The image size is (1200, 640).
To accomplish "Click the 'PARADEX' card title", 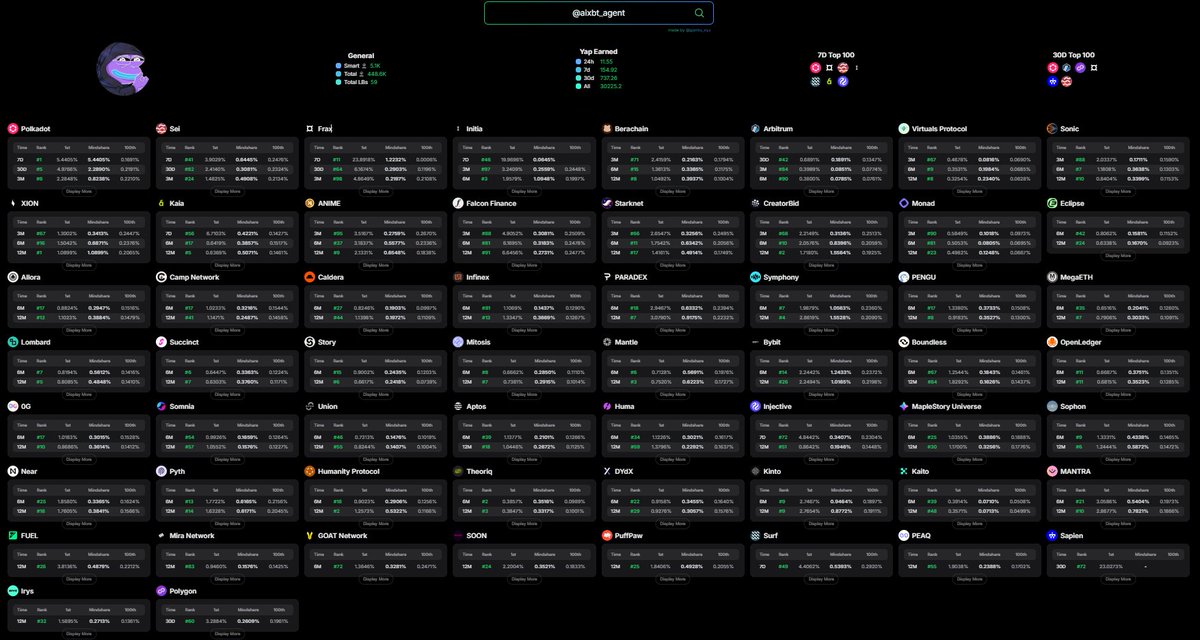I will pos(631,277).
